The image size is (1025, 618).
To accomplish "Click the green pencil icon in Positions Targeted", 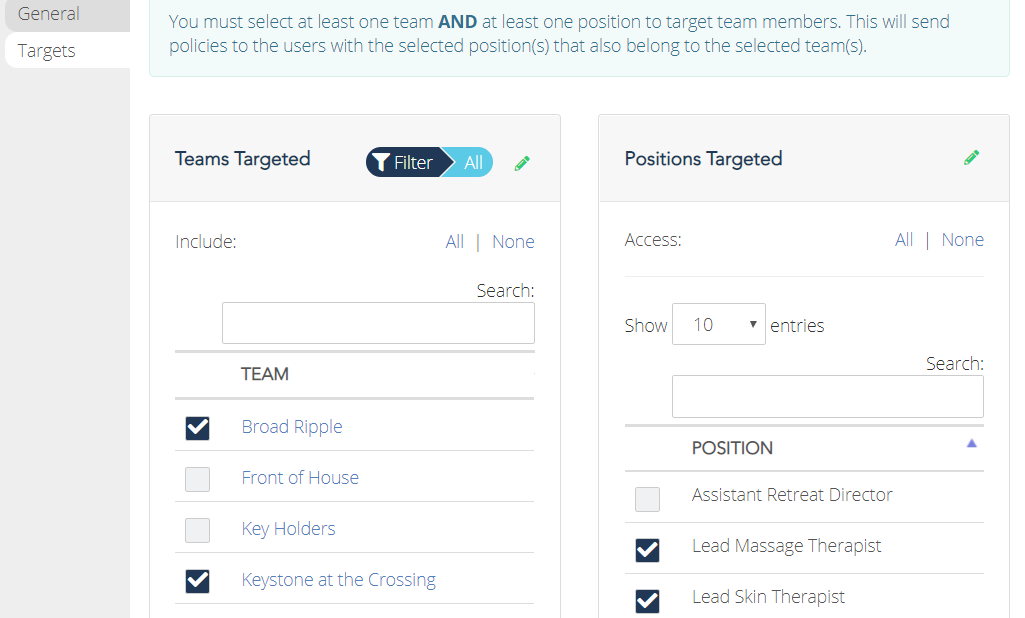I will click(x=971, y=158).
